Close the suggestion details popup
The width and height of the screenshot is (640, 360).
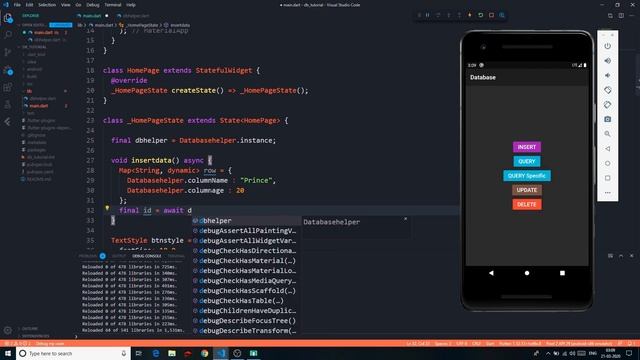coord(405,219)
